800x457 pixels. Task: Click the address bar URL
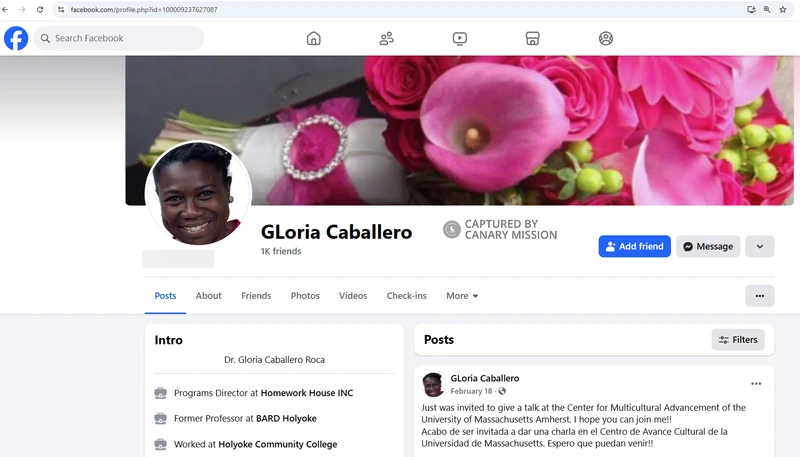coord(144,10)
